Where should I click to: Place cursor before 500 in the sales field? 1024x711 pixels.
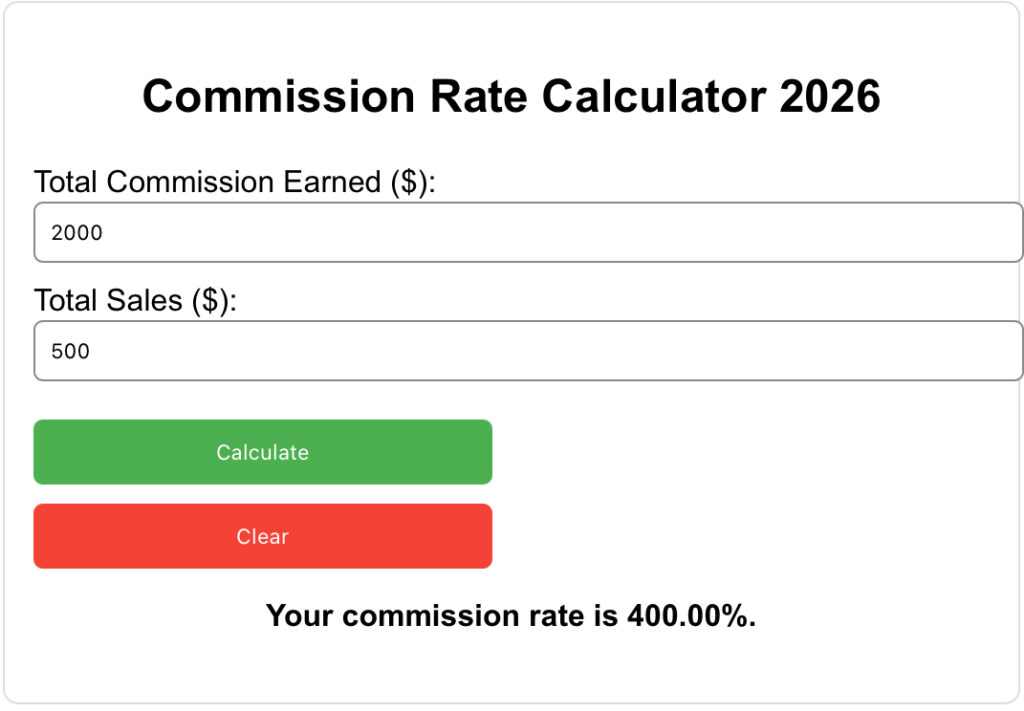click(51, 351)
